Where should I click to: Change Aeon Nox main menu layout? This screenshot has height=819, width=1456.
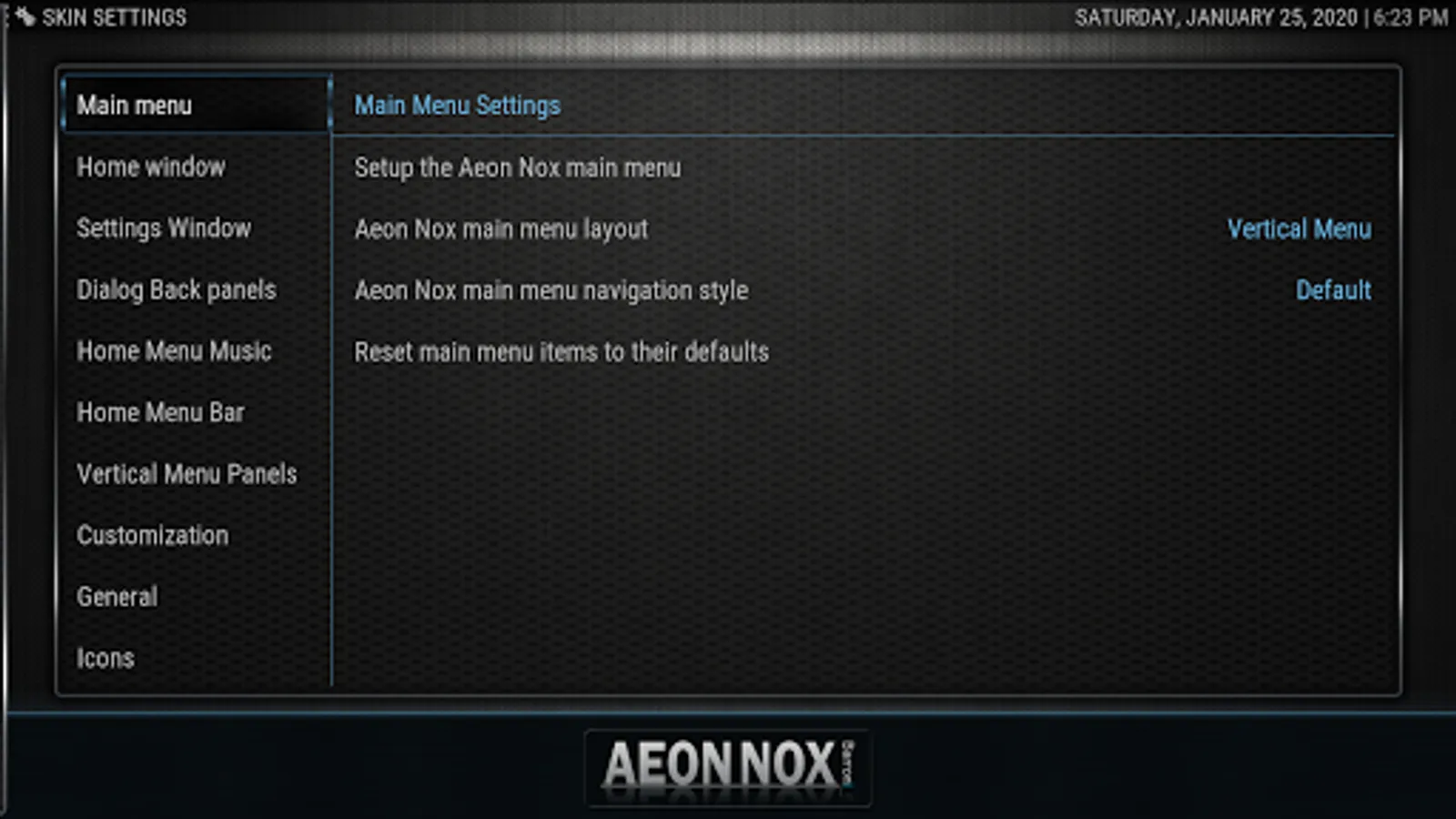864,228
